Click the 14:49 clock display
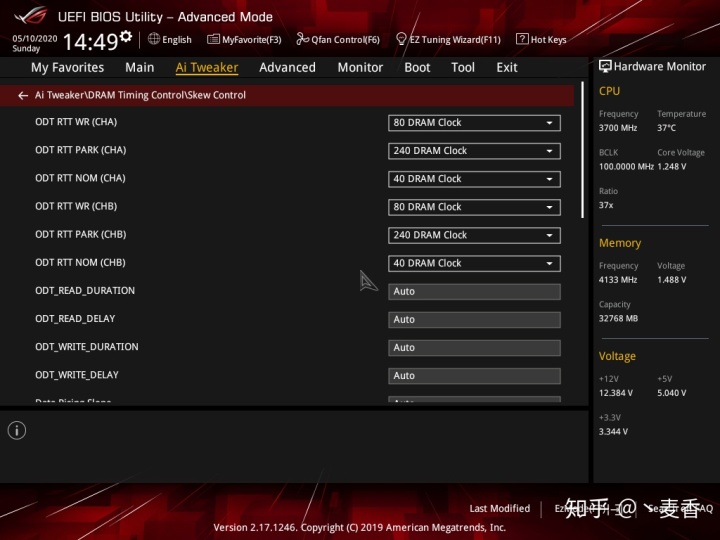Viewport: 720px width, 540px height. click(x=90, y=42)
